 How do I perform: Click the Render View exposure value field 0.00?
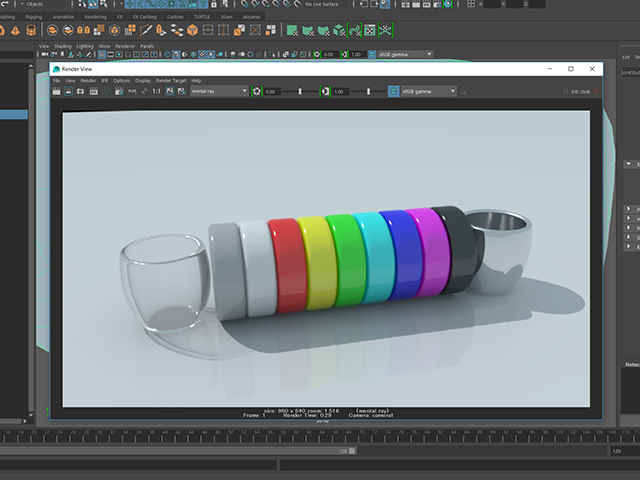tap(272, 91)
